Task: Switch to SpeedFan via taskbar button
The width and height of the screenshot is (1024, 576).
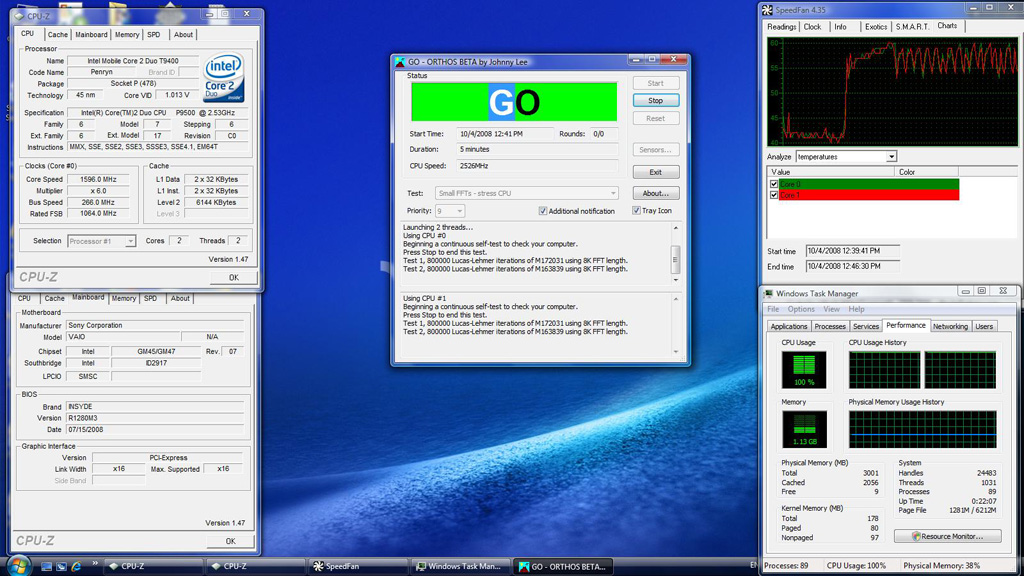Action: [348, 567]
